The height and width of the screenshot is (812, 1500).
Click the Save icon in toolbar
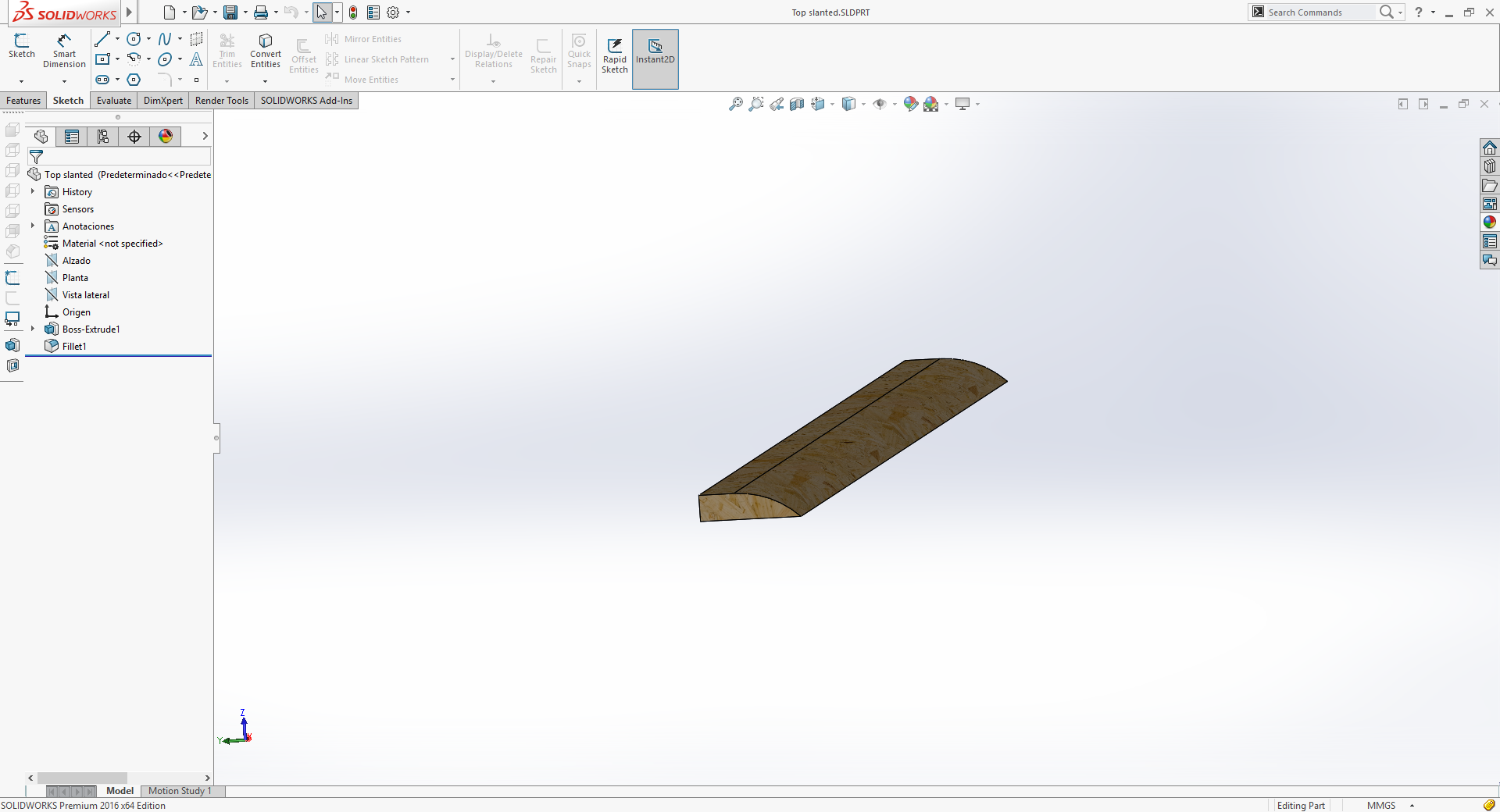[230, 12]
